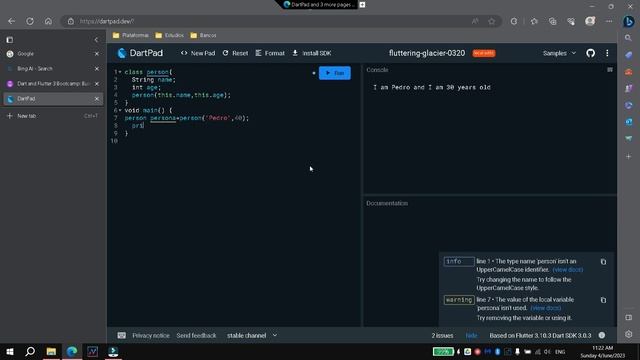Open the sidebar search icon
This screenshot has height=360, width=640.
(629, 38)
